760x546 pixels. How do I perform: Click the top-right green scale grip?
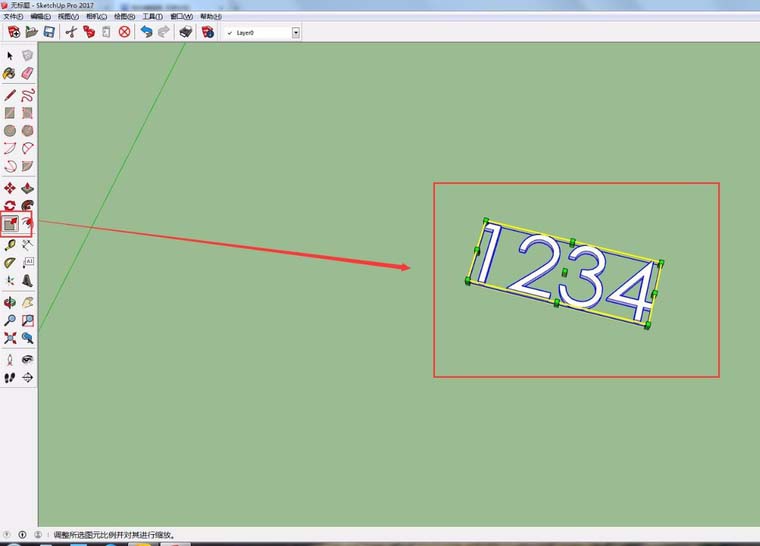click(661, 263)
